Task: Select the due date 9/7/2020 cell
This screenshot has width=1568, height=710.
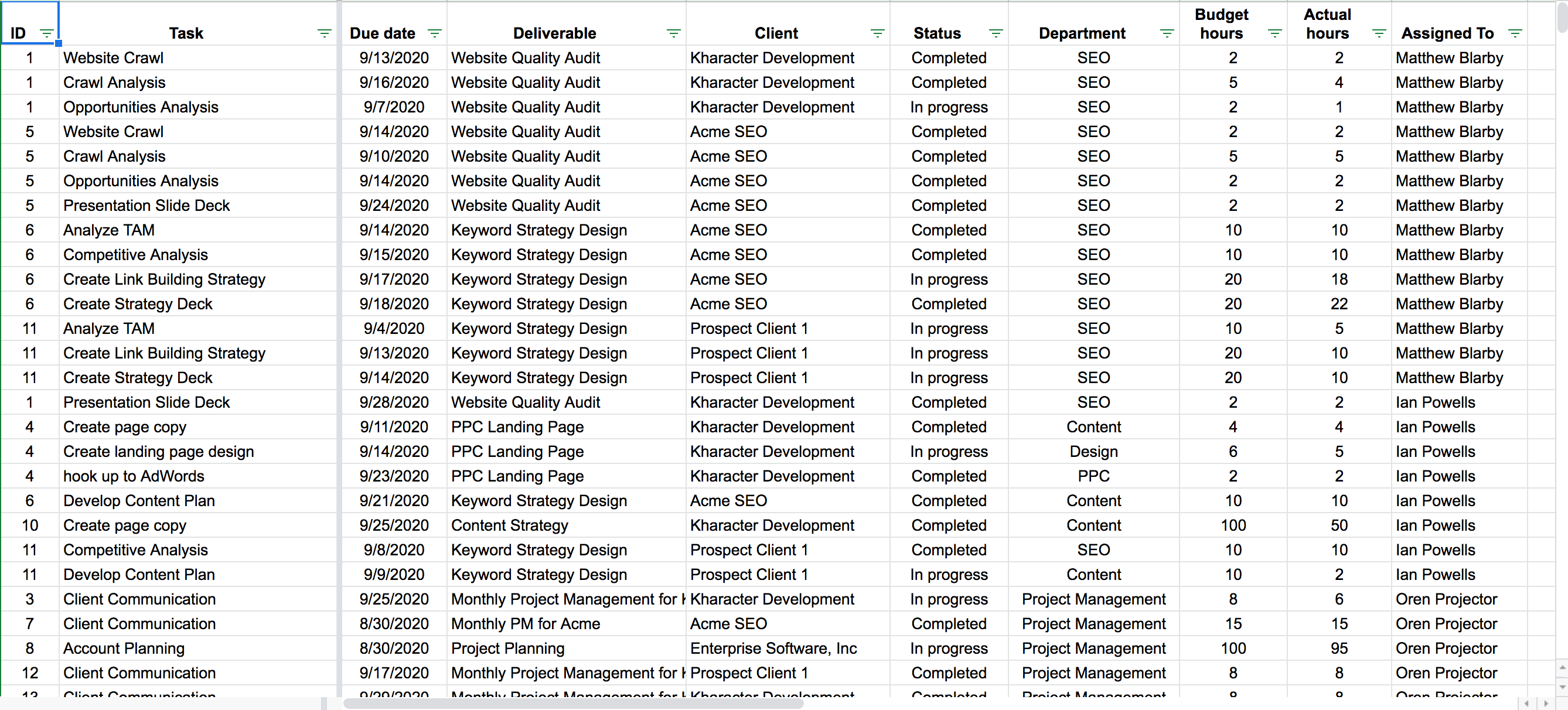Action: (394, 107)
